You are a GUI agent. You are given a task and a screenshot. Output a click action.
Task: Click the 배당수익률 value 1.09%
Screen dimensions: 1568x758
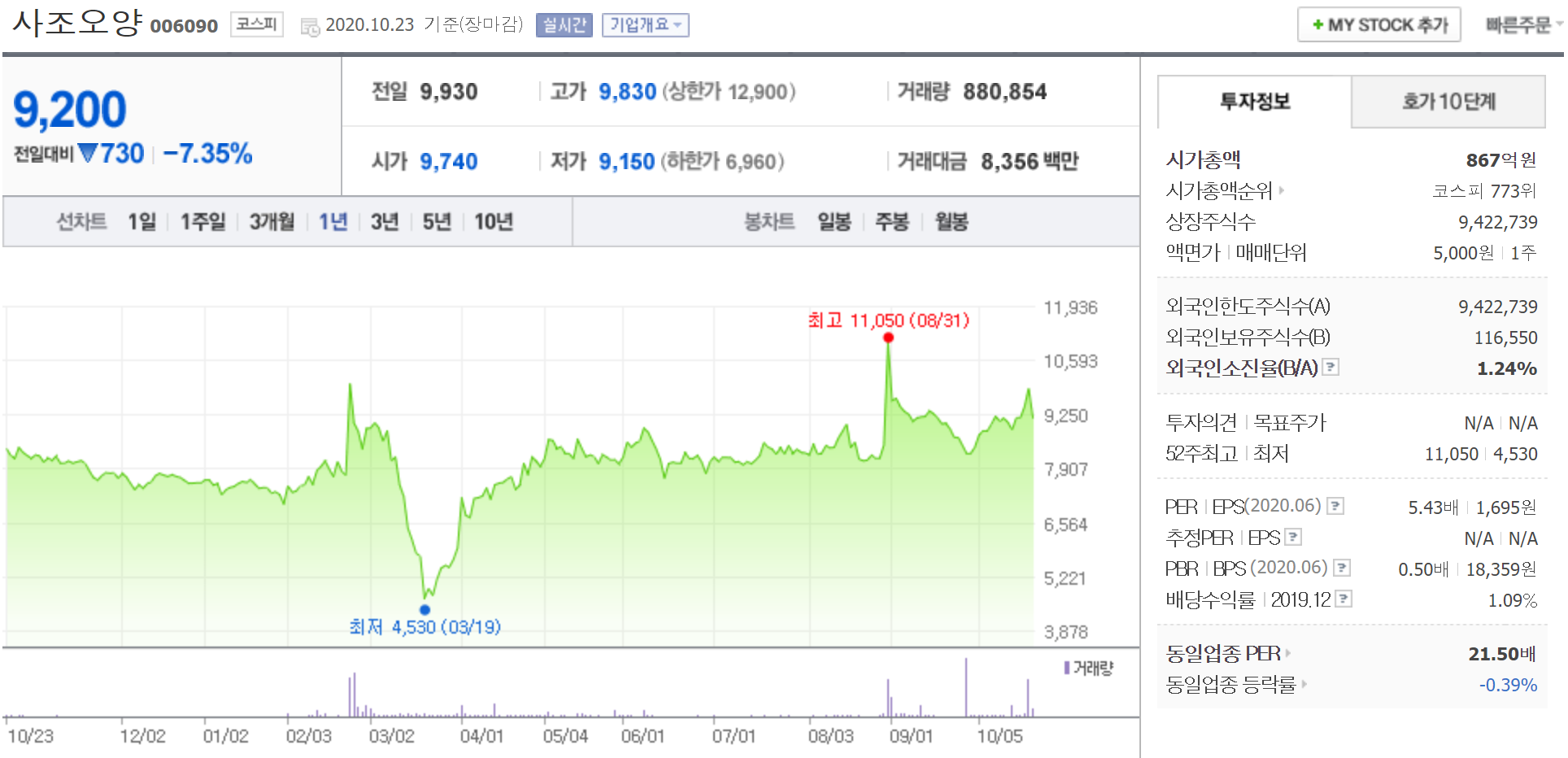(1513, 600)
